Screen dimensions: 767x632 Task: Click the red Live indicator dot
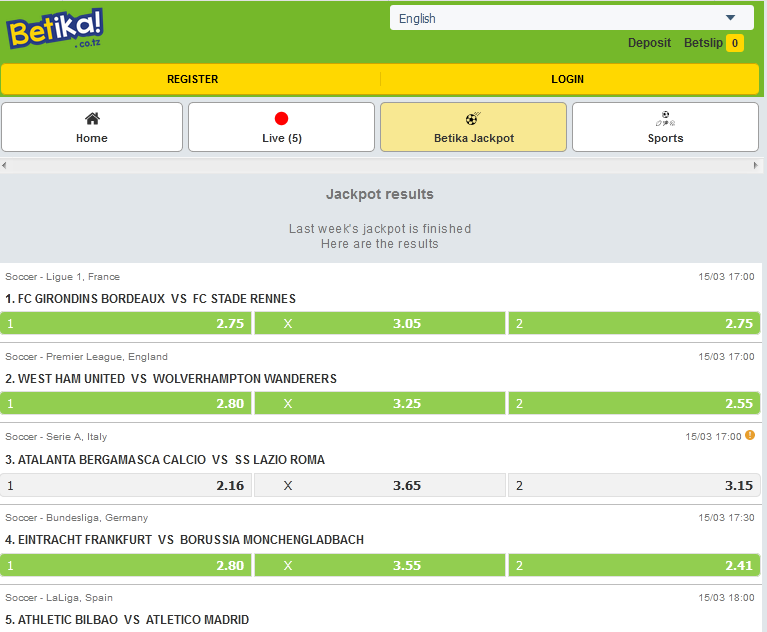(281, 118)
